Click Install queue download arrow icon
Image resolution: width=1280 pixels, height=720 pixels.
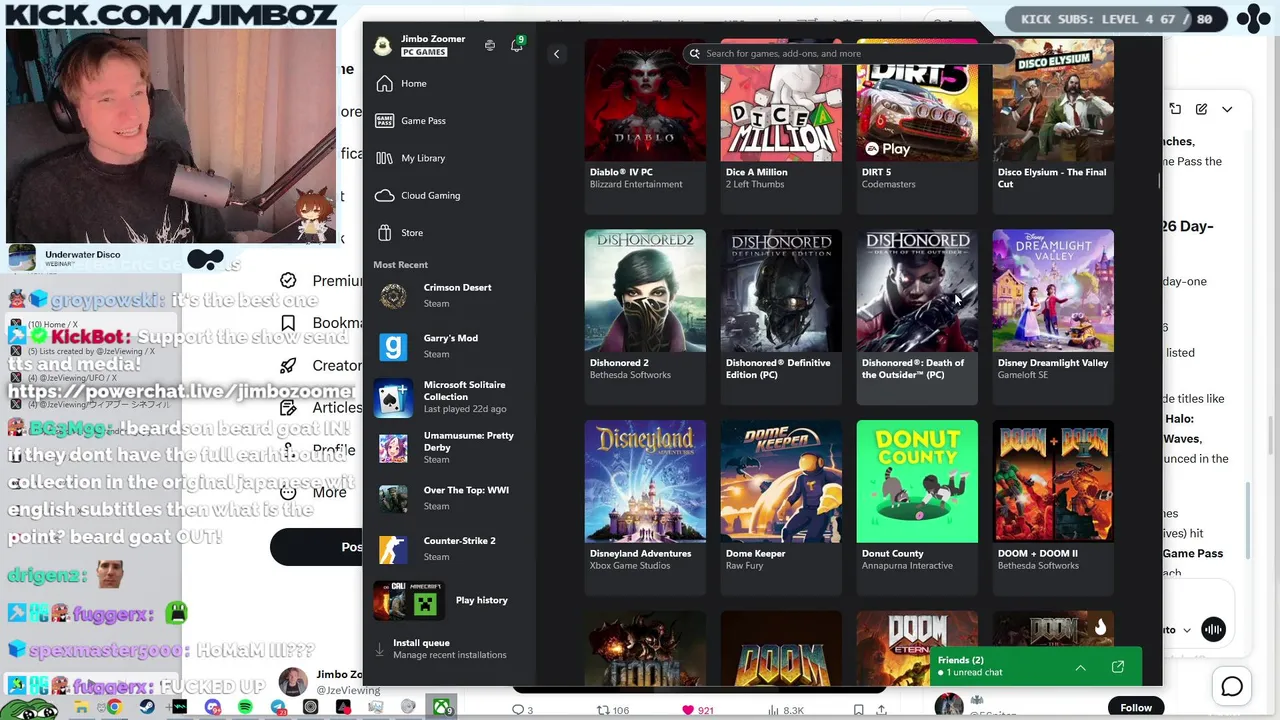point(380,649)
